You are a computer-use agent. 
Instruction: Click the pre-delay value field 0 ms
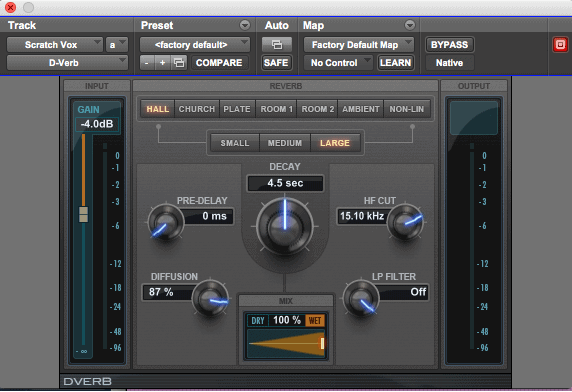pos(209,216)
